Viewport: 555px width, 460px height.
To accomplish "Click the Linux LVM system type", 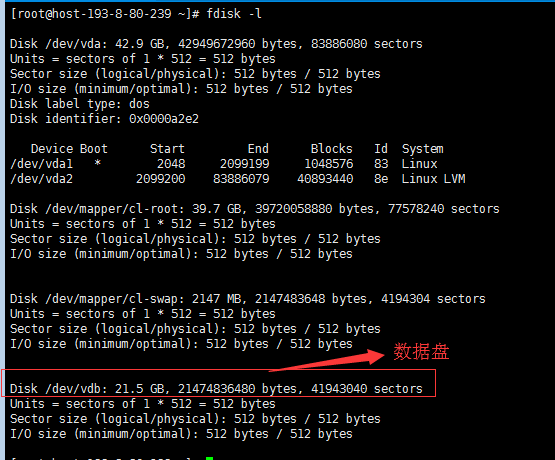I will (x=434, y=179).
